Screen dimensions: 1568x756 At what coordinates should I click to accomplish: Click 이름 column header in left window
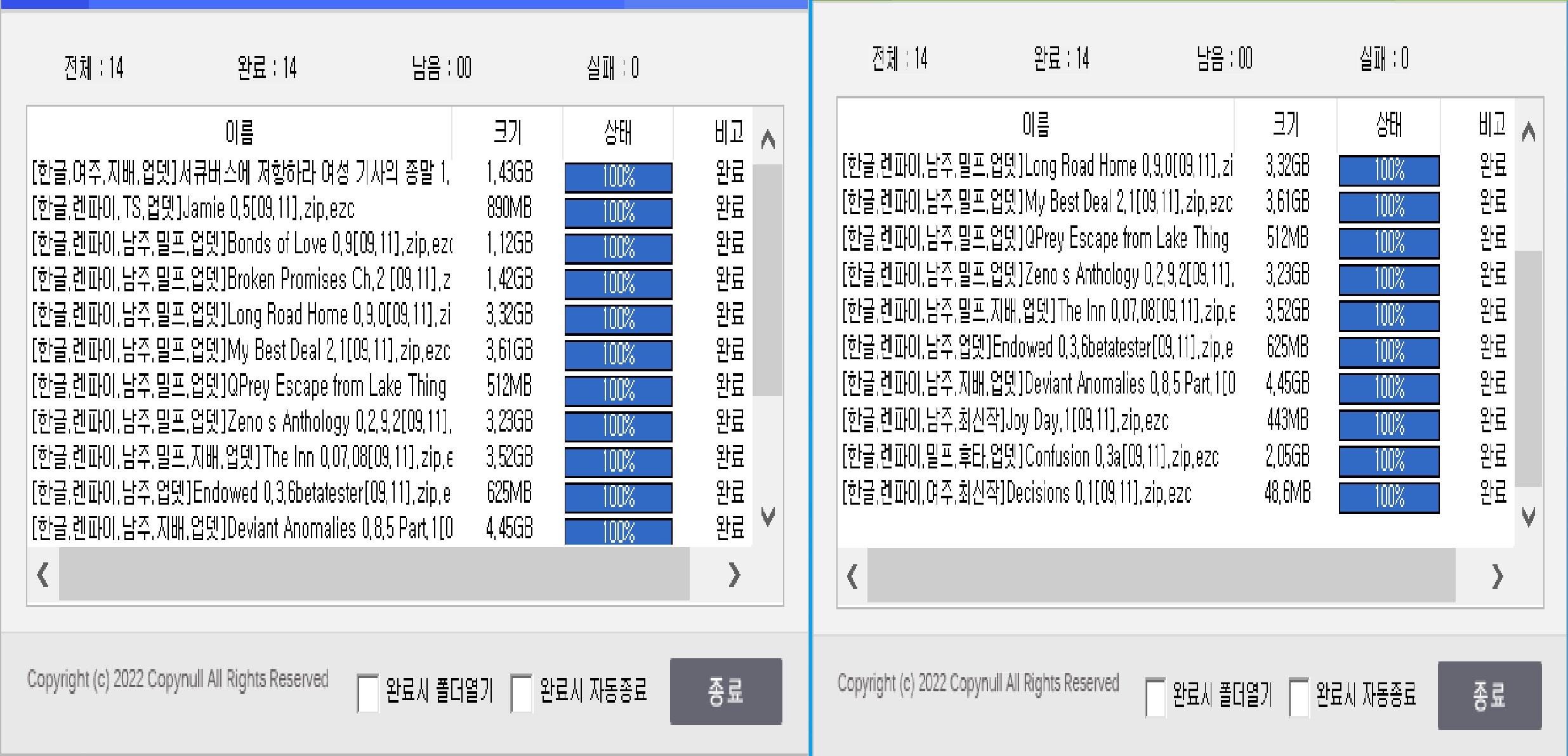(x=239, y=132)
